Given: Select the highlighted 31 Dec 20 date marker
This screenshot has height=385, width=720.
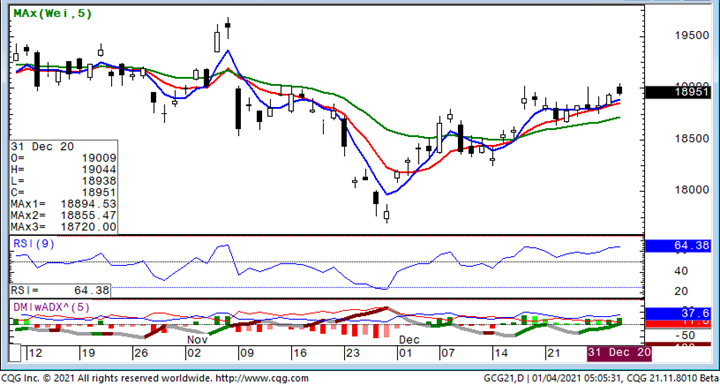Looking at the screenshot, I should point(619,353).
